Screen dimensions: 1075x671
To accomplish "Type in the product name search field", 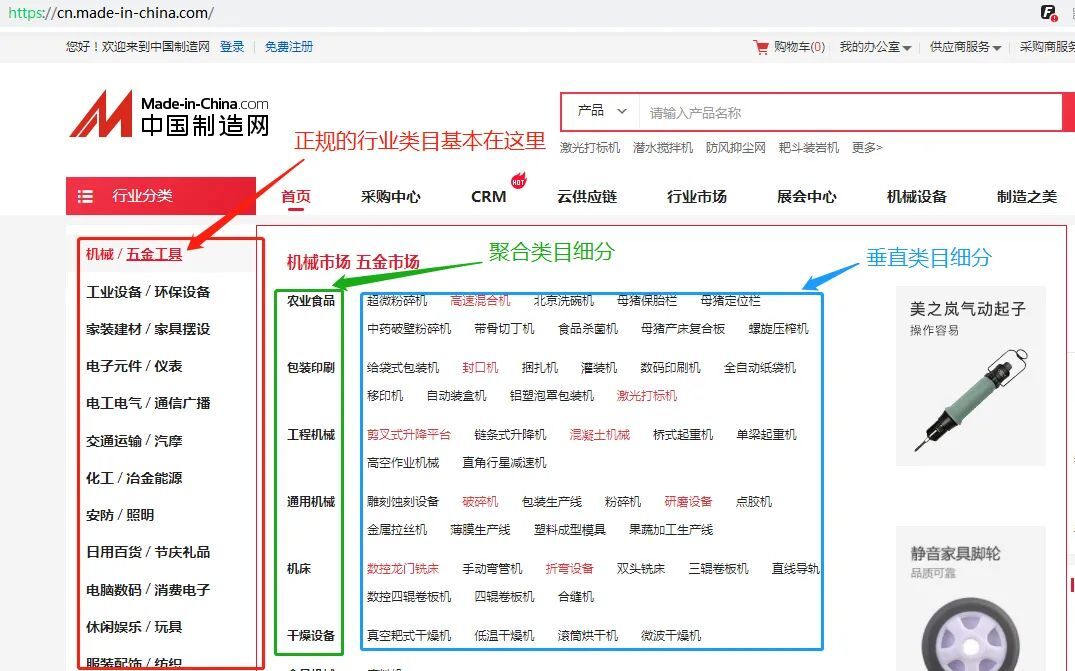I will click(850, 113).
